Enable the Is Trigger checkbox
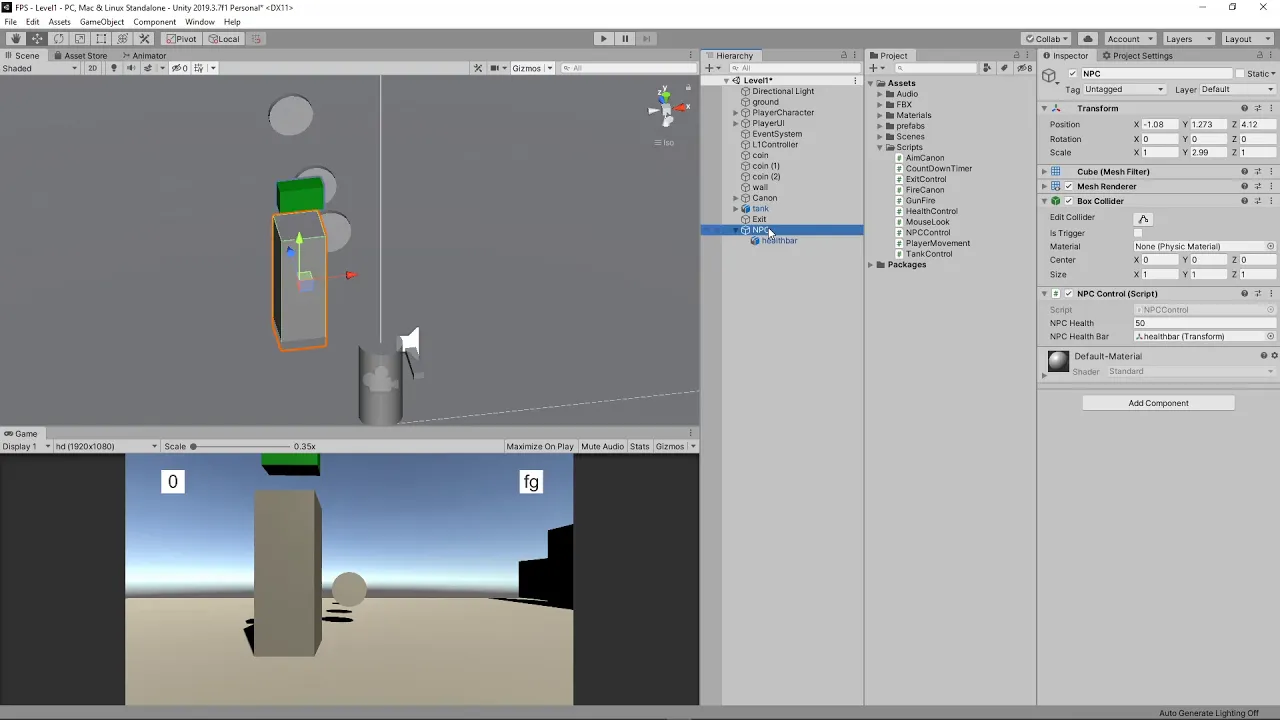This screenshot has width=1280, height=720. point(1138,233)
